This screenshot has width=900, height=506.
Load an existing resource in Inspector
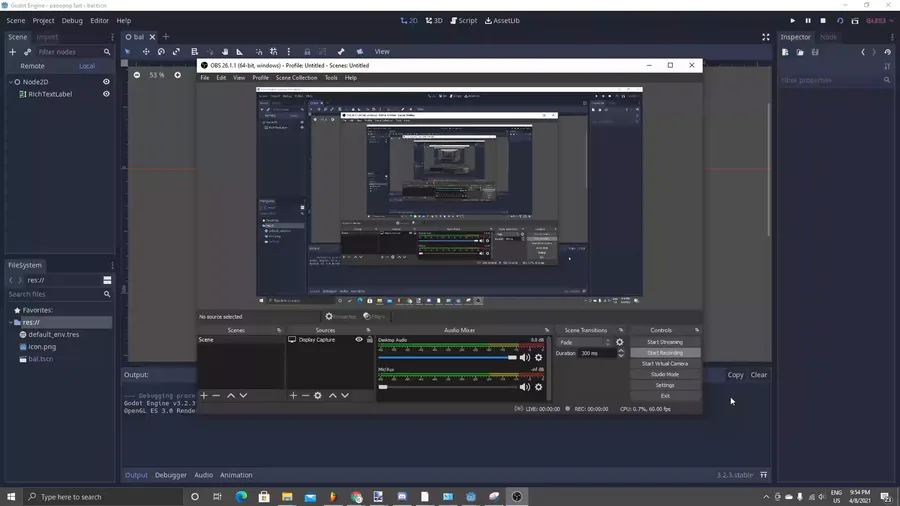click(x=800, y=52)
